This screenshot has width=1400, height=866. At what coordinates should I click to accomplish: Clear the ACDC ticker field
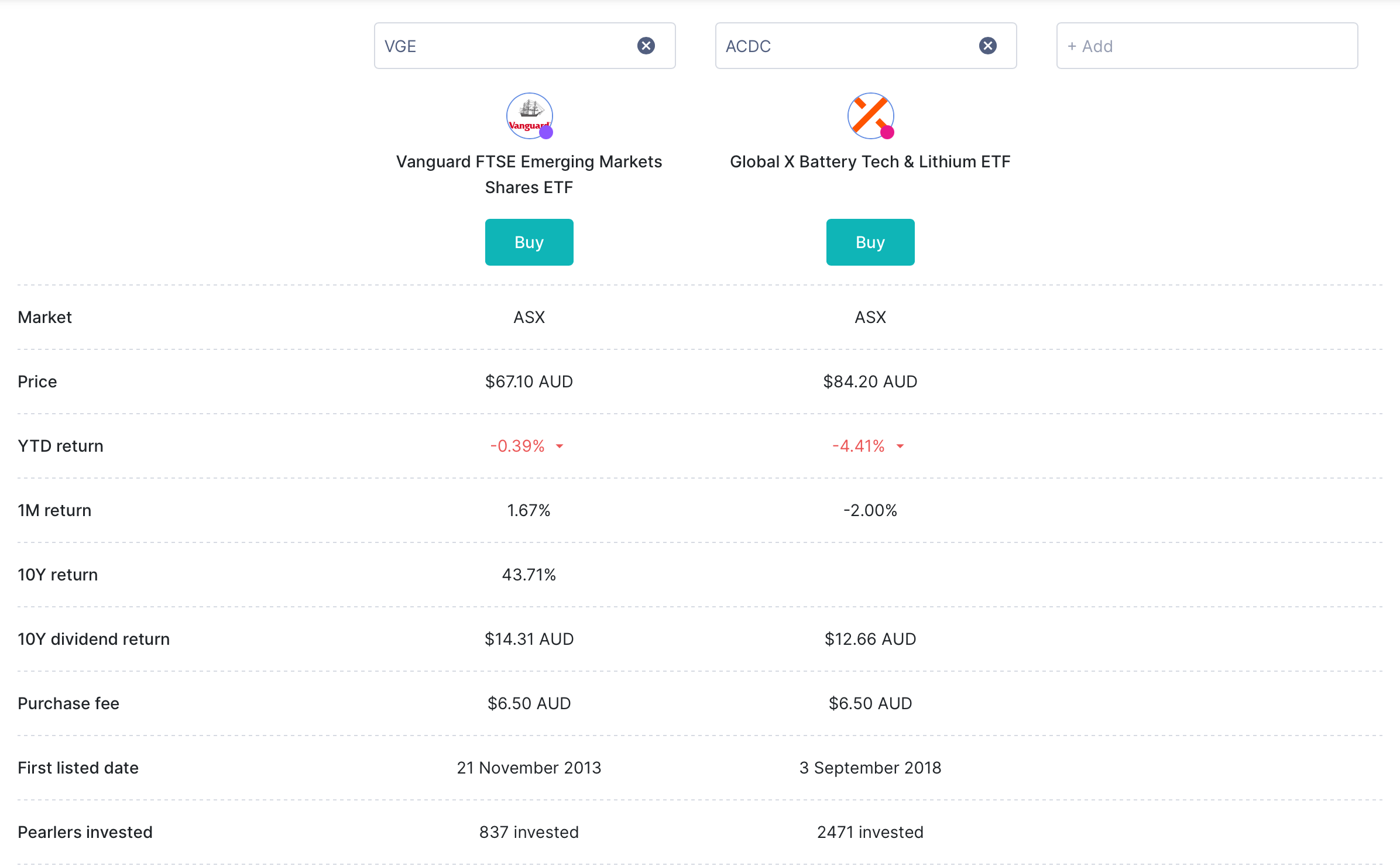point(988,46)
